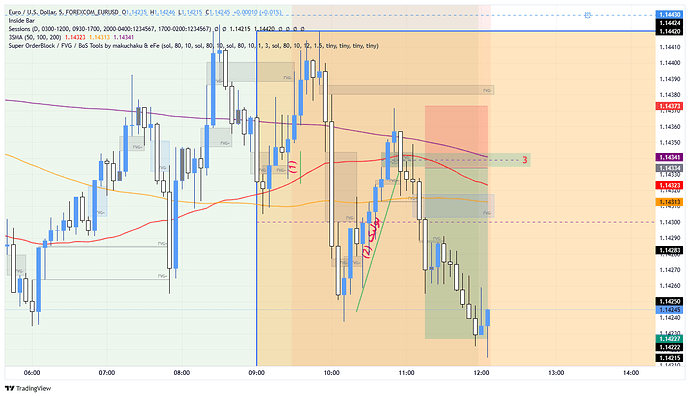This screenshot has height=396, width=690.
Task: Click the 1.14400 price scale tick
Action: [670, 63]
